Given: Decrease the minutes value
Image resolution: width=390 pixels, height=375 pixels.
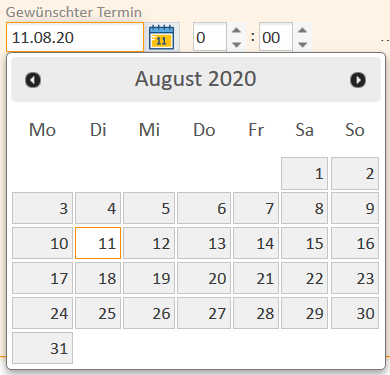Looking at the screenshot, I should pos(302,44).
